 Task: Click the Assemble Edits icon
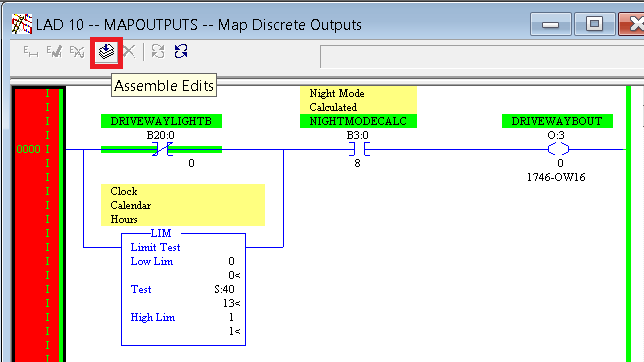point(106,52)
